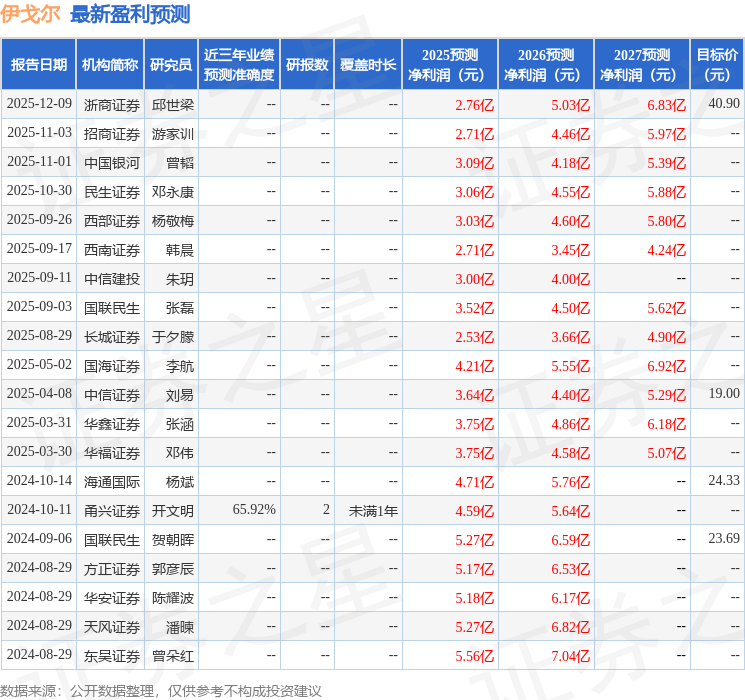Click the 65.92% accuracy value for 甬兴证券
Image resolution: width=745 pixels, height=700 pixels.
[254, 510]
